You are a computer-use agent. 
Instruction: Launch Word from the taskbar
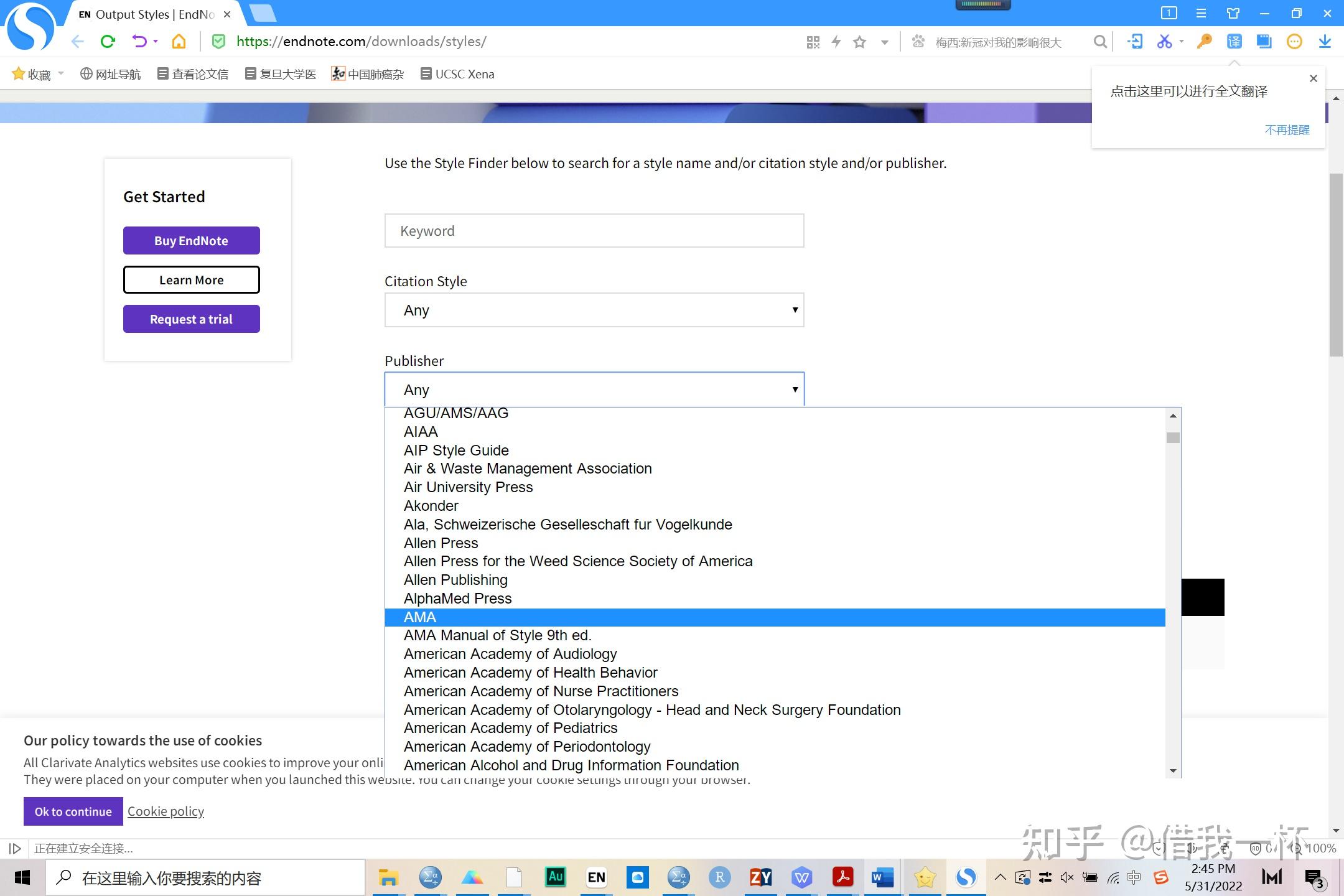(883, 877)
